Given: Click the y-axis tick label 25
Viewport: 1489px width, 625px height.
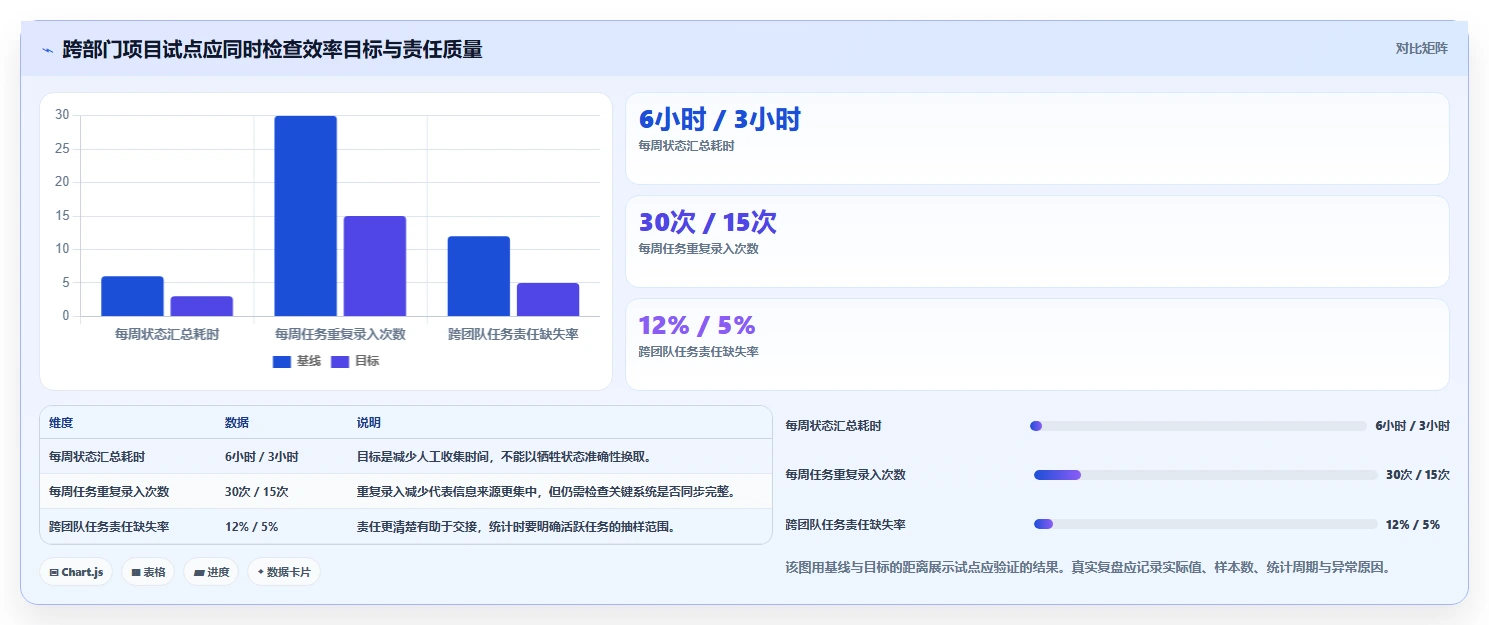Looking at the screenshot, I should pyautogui.click(x=62, y=149).
